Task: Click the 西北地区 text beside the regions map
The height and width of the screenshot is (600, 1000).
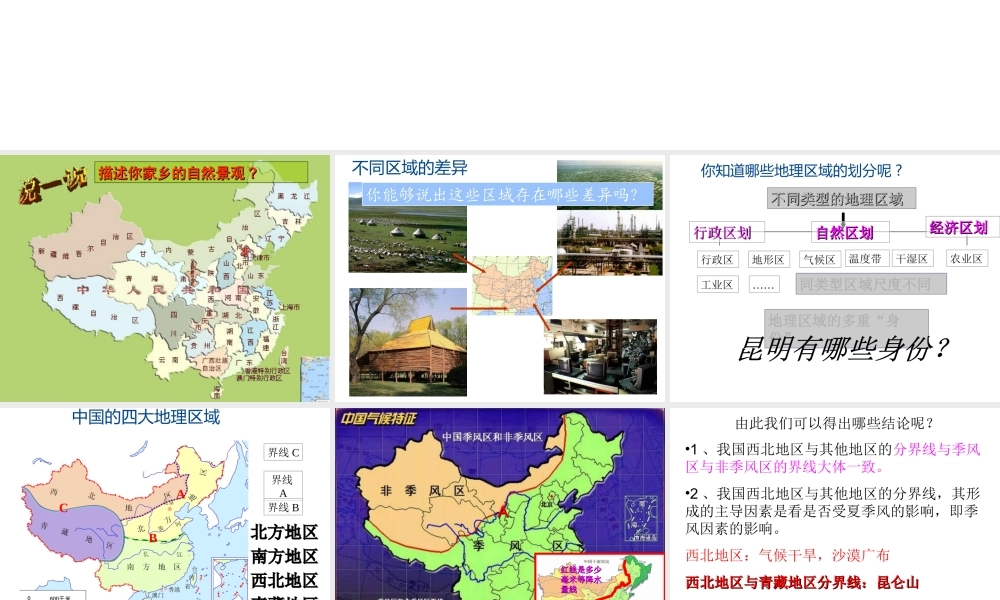Action: click(x=284, y=581)
